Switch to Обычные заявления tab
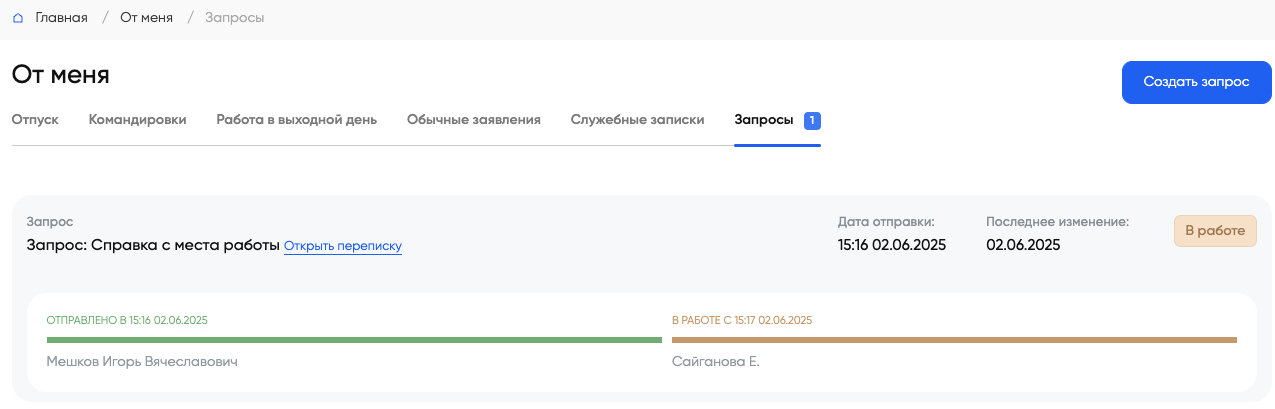The height and width of the screenshot is (409, 1275). [x=473, y=120]
